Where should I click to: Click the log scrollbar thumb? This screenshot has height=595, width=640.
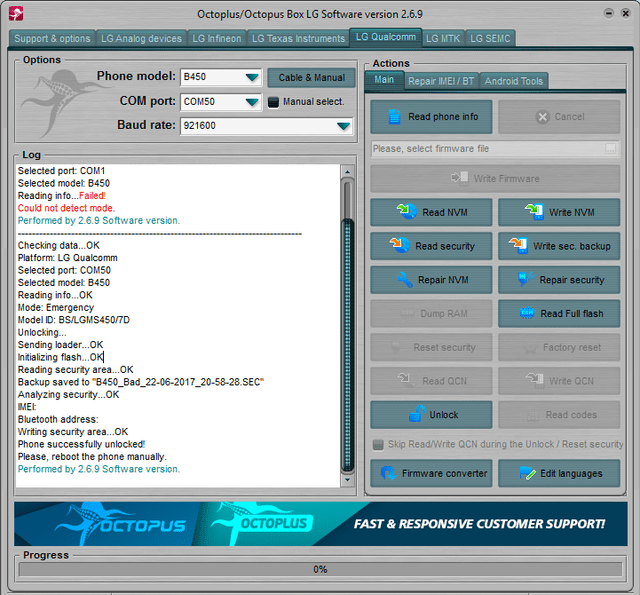pyautogui.click(x=347, y=347)
